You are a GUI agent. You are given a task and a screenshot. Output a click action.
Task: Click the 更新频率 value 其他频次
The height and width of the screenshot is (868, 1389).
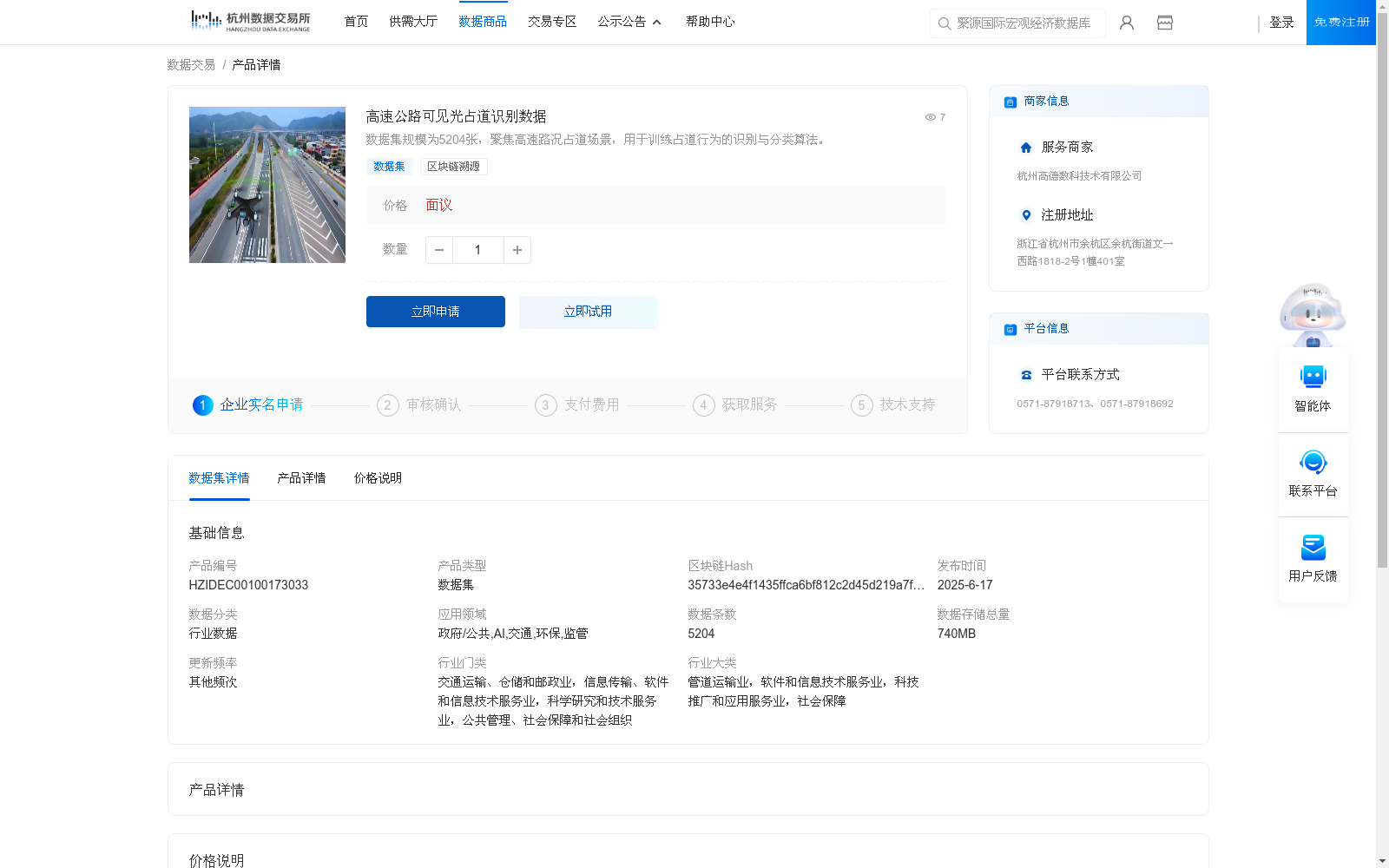(213, 682)
